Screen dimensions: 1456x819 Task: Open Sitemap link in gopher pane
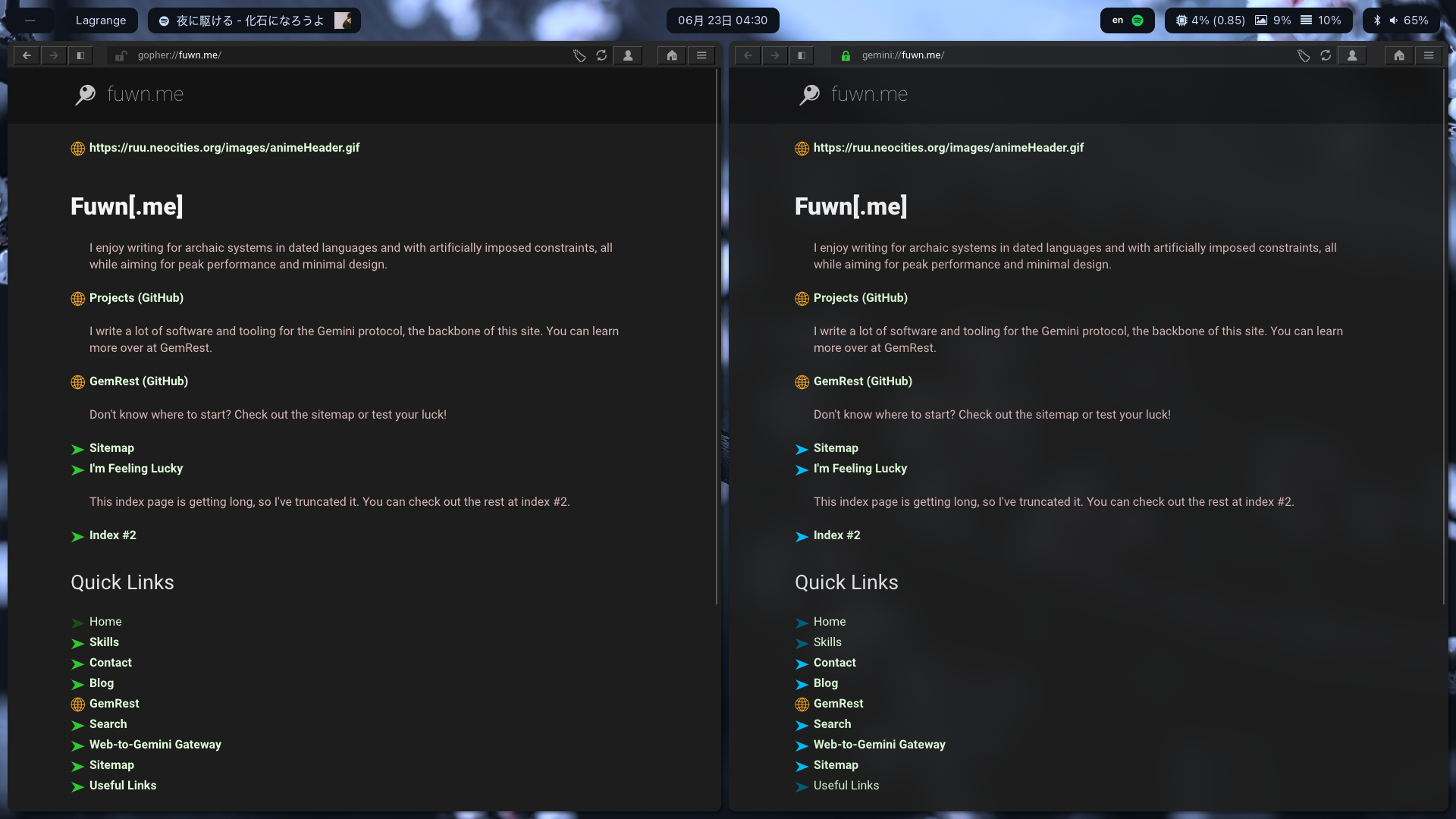click(111, 448)
